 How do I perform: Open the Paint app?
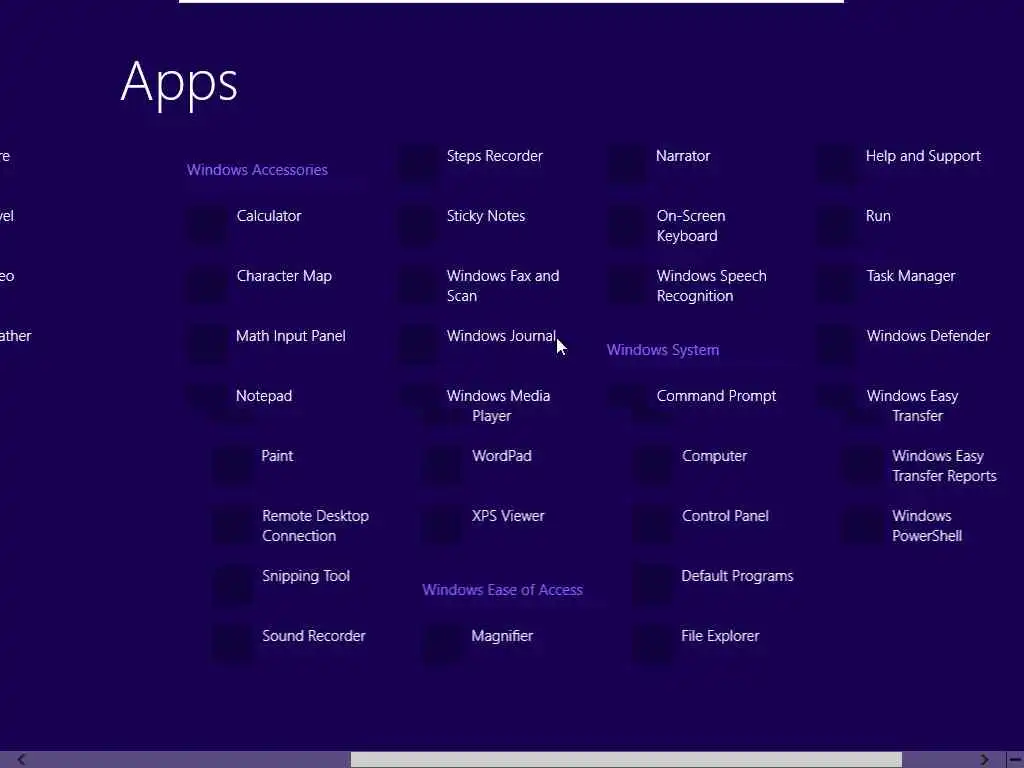pos(277,456)
